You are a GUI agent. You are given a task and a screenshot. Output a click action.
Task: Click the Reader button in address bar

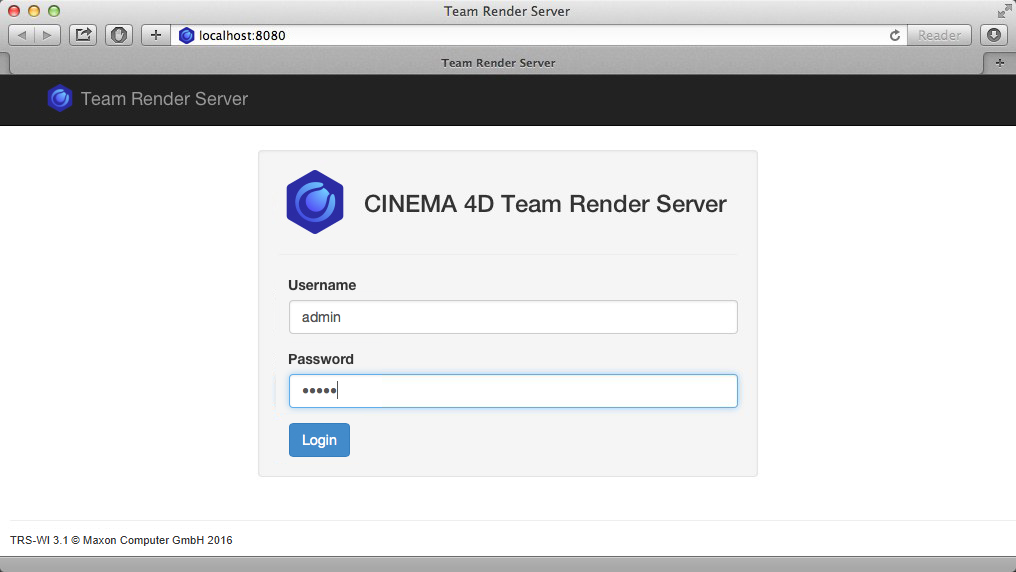click(939, 35)
